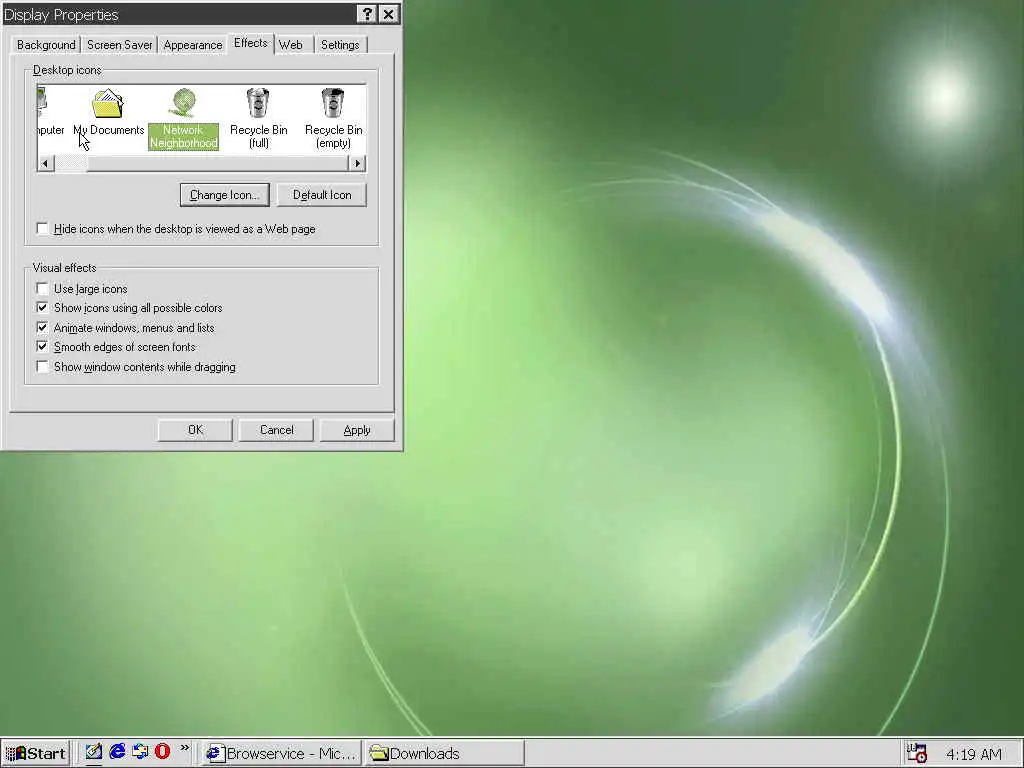Switch to Downloads folder taskbar button
This screenshot has height=768, width=1024.
click(x=444, y=753)
